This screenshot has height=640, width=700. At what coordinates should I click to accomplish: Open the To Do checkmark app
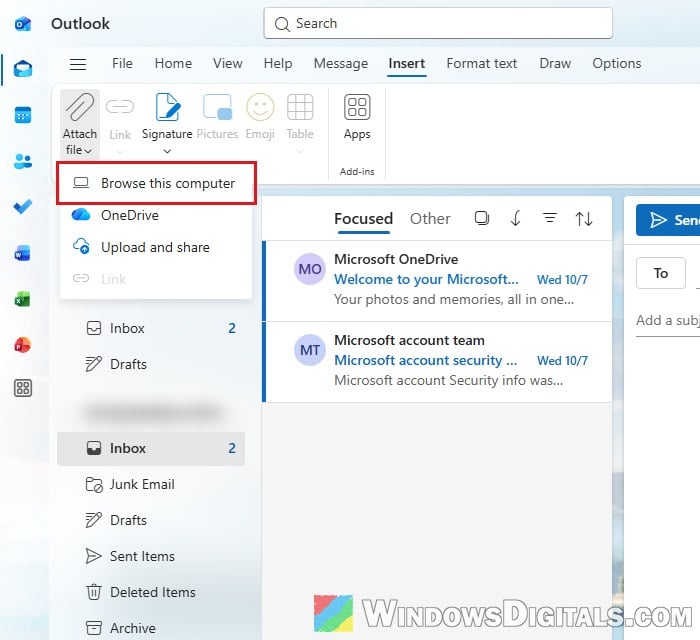(23, 207)
